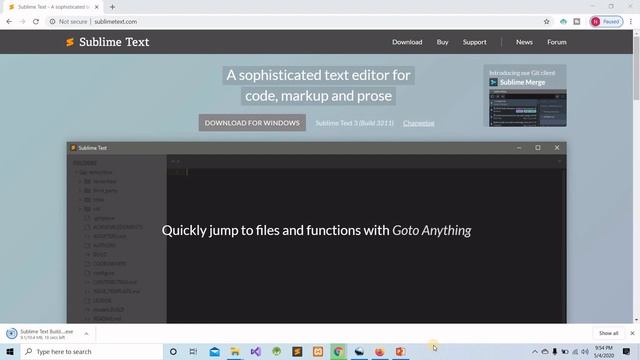This screenshot has width=640, height=360.
Task: Open Visual Studio on the taskbar
Action: tap(256, 351)
